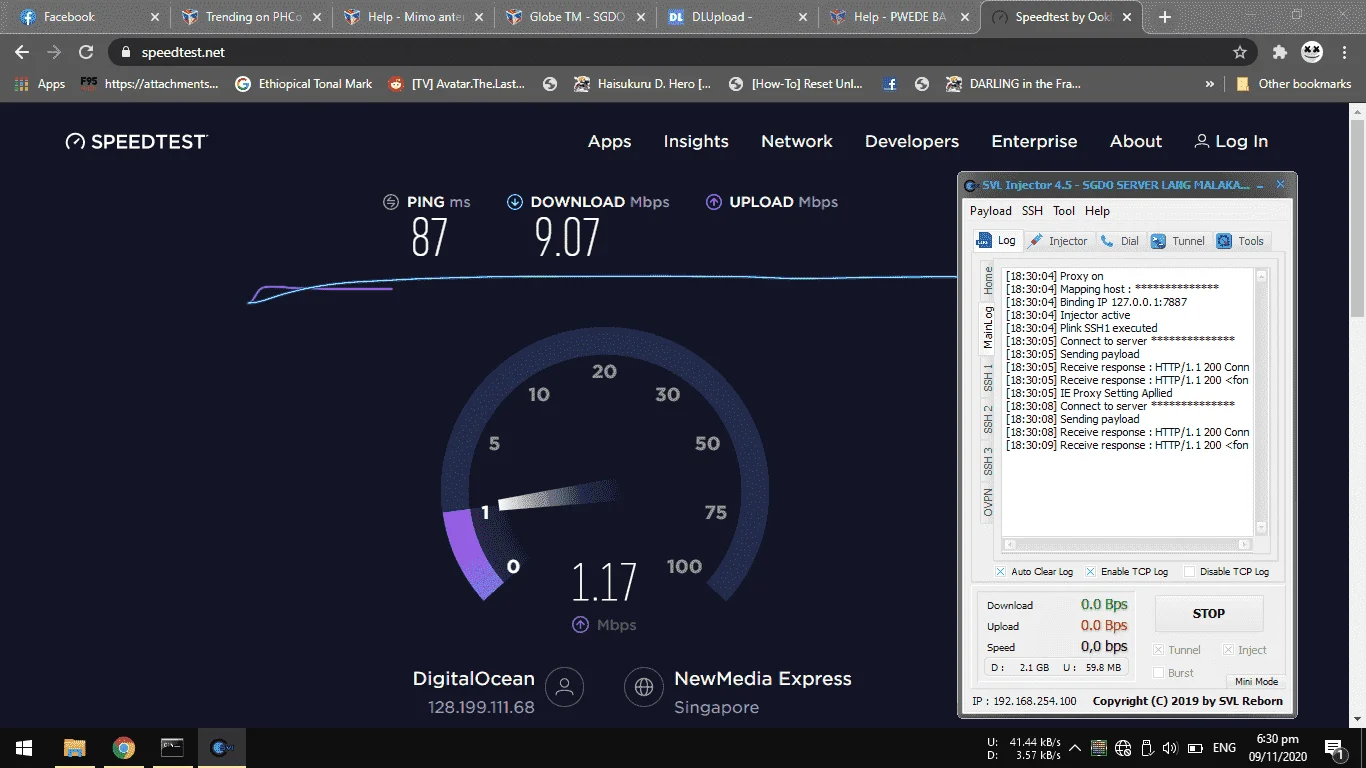Click the log panel horizontal scrollbar

pos(1127,545)
